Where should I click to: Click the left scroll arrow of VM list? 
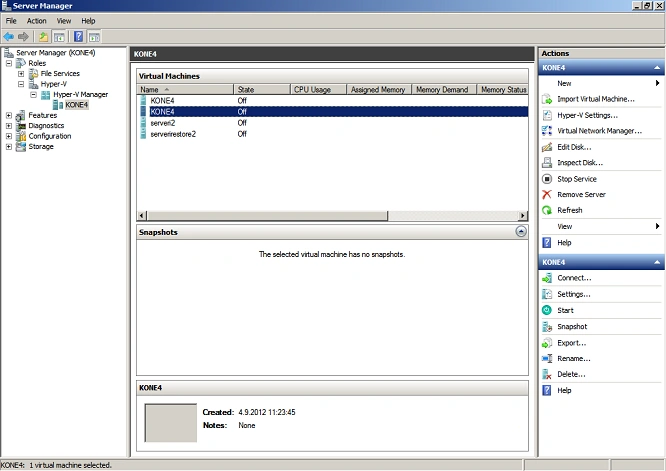[142, 216]
